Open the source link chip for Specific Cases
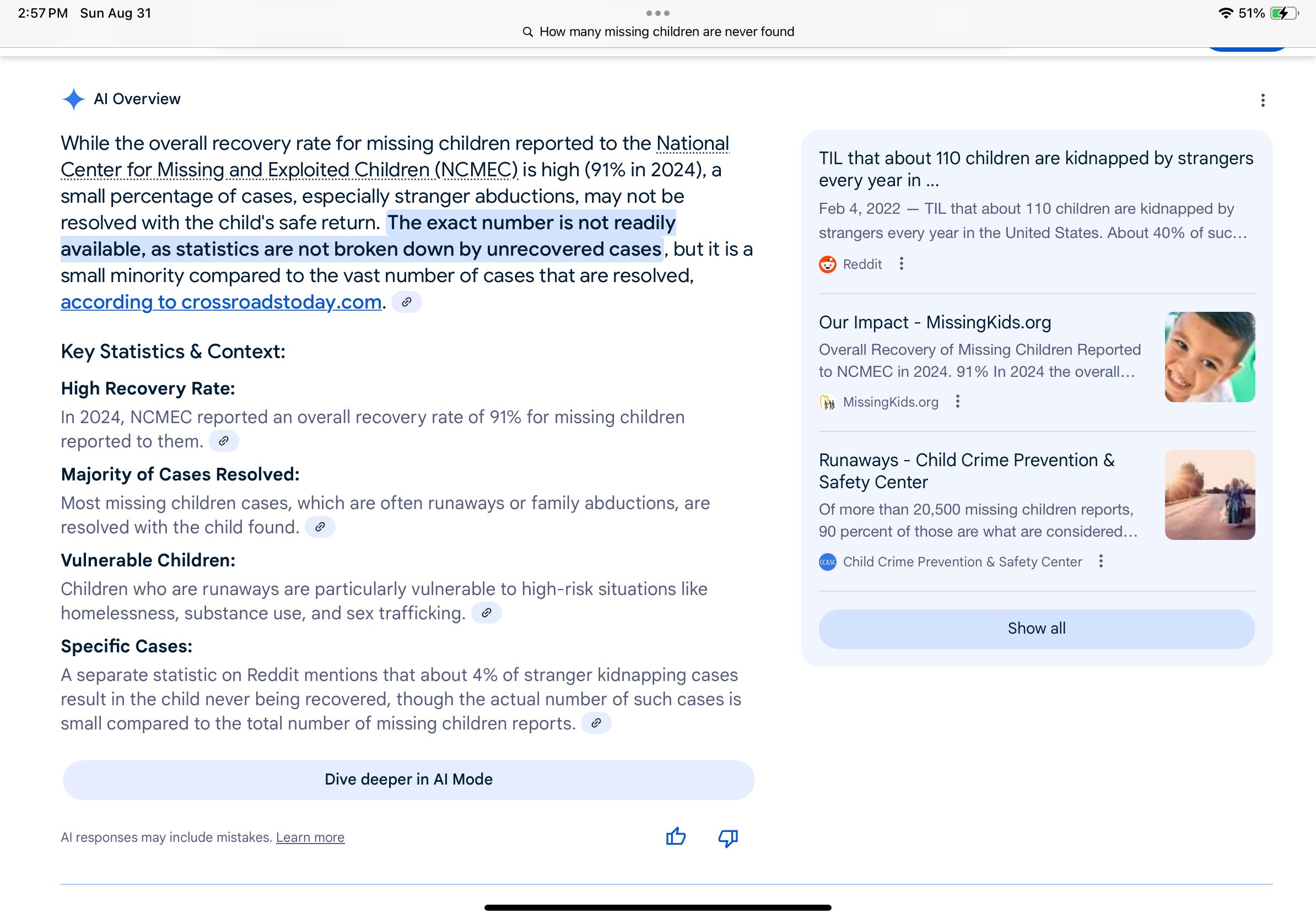Screen dimensions: 1316x919 pos(596,723)
